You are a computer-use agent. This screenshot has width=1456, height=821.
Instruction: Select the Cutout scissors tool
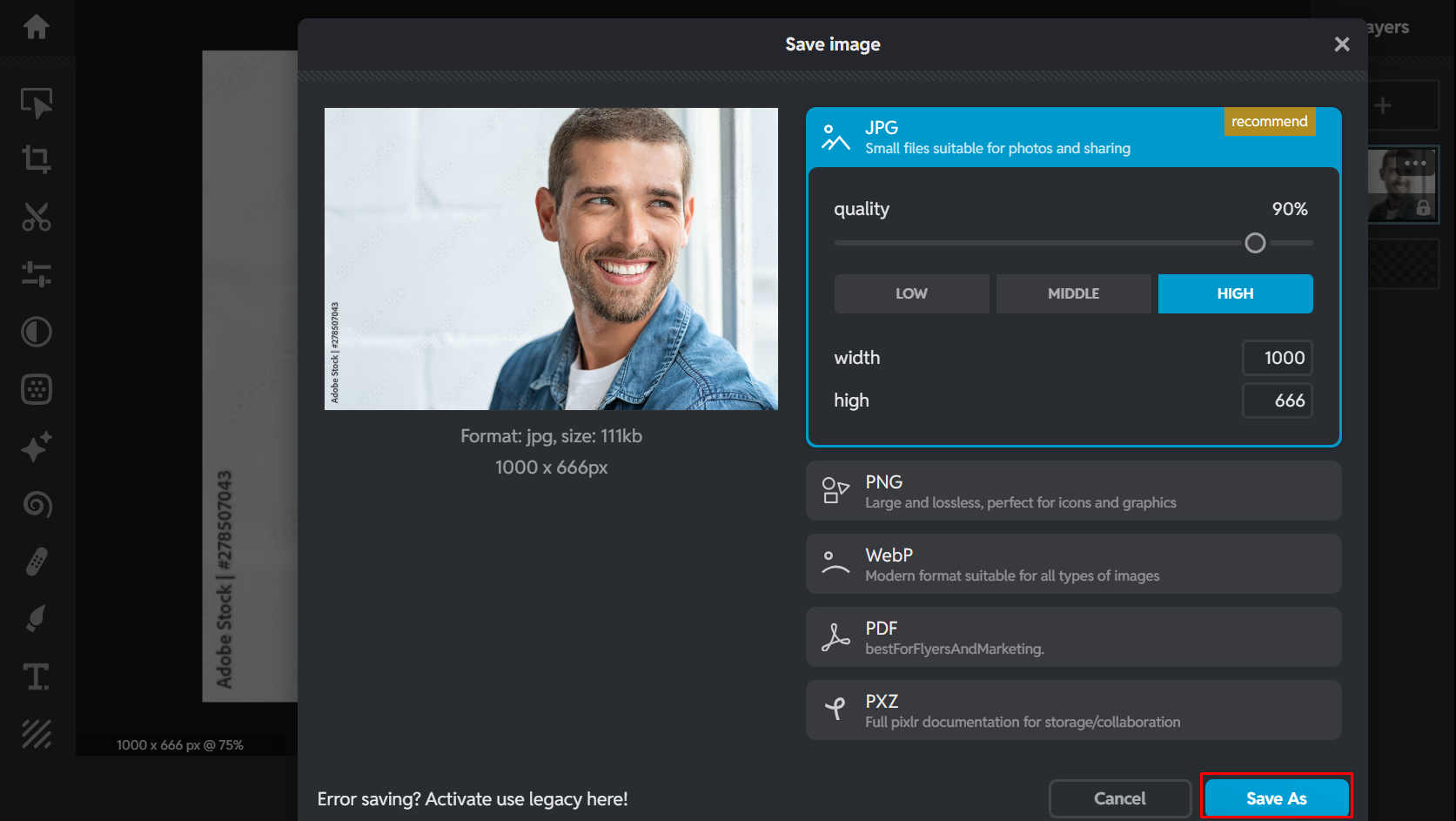(x=37, y=218)
